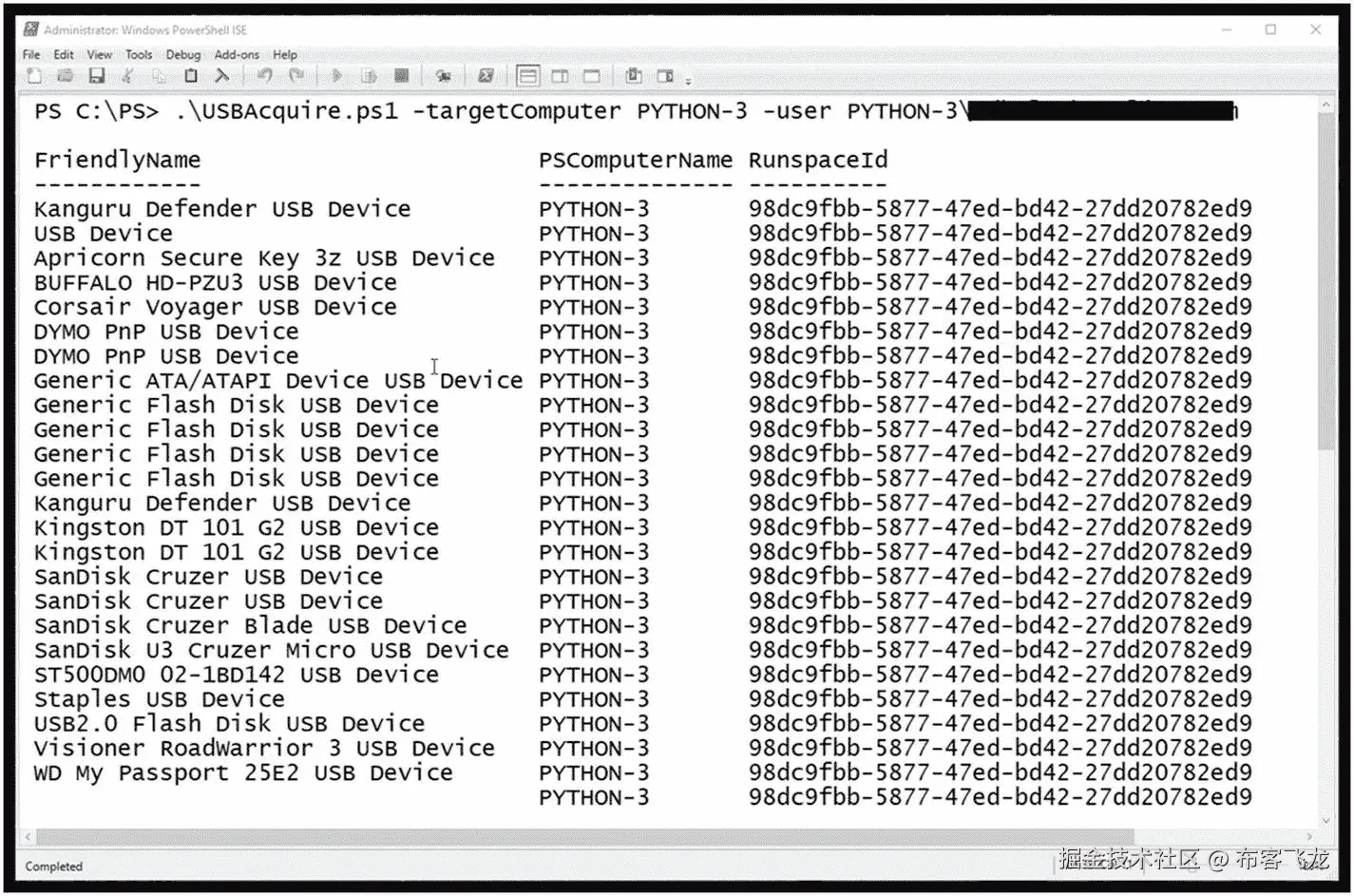
Task: Toggle the Command Add-on pane icon
Action: pos(665,76)
